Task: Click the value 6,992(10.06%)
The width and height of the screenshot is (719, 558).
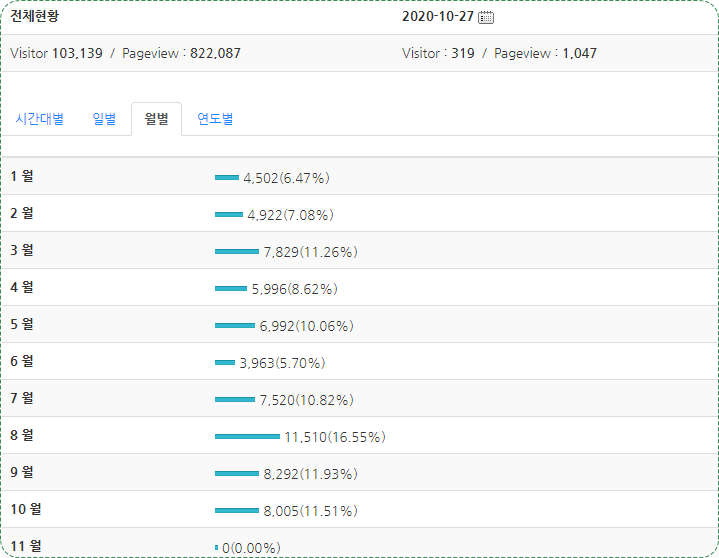Action: pyautogui.click(x=306, y=326)
